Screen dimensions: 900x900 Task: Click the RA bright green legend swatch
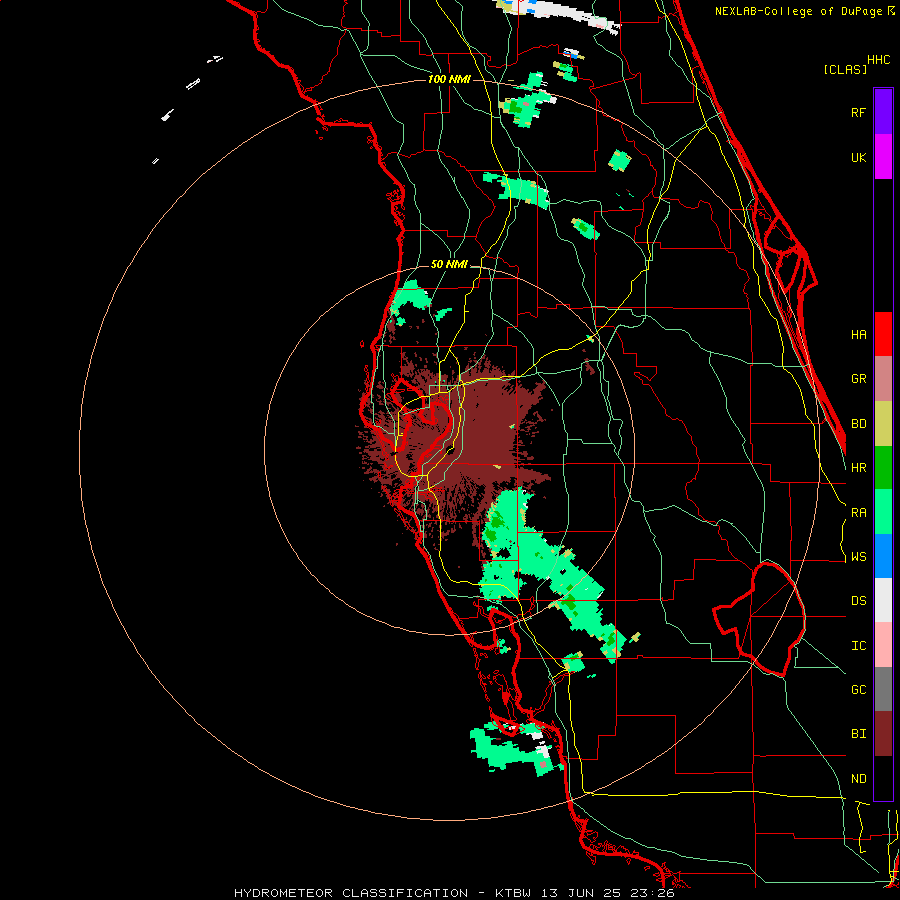tap(883, 512)
